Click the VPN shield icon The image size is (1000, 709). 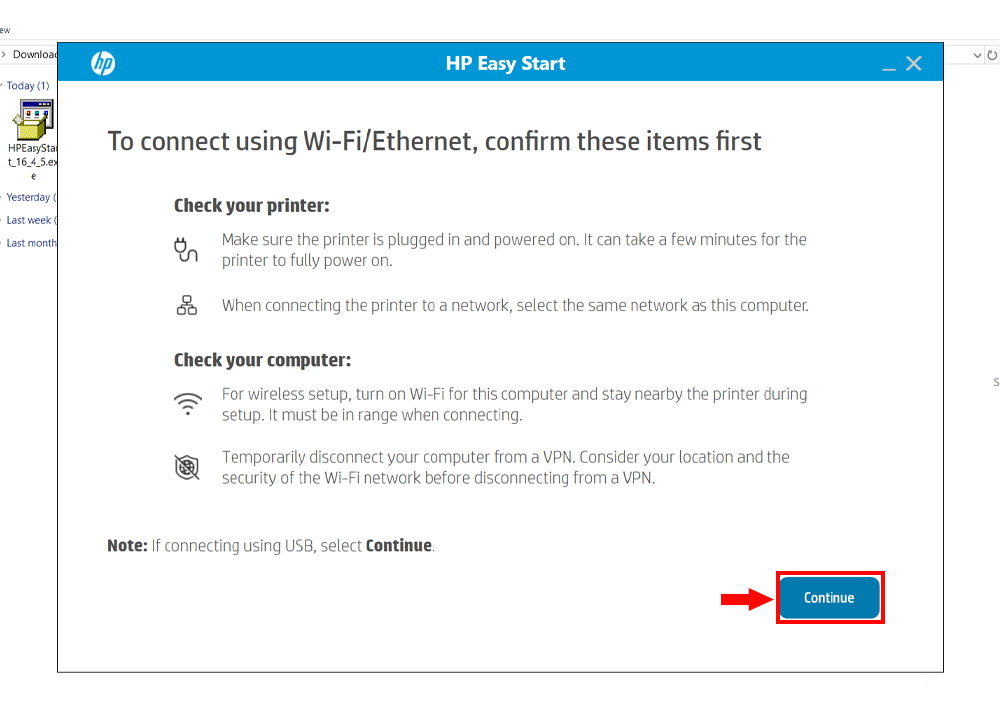pos(187,467)
